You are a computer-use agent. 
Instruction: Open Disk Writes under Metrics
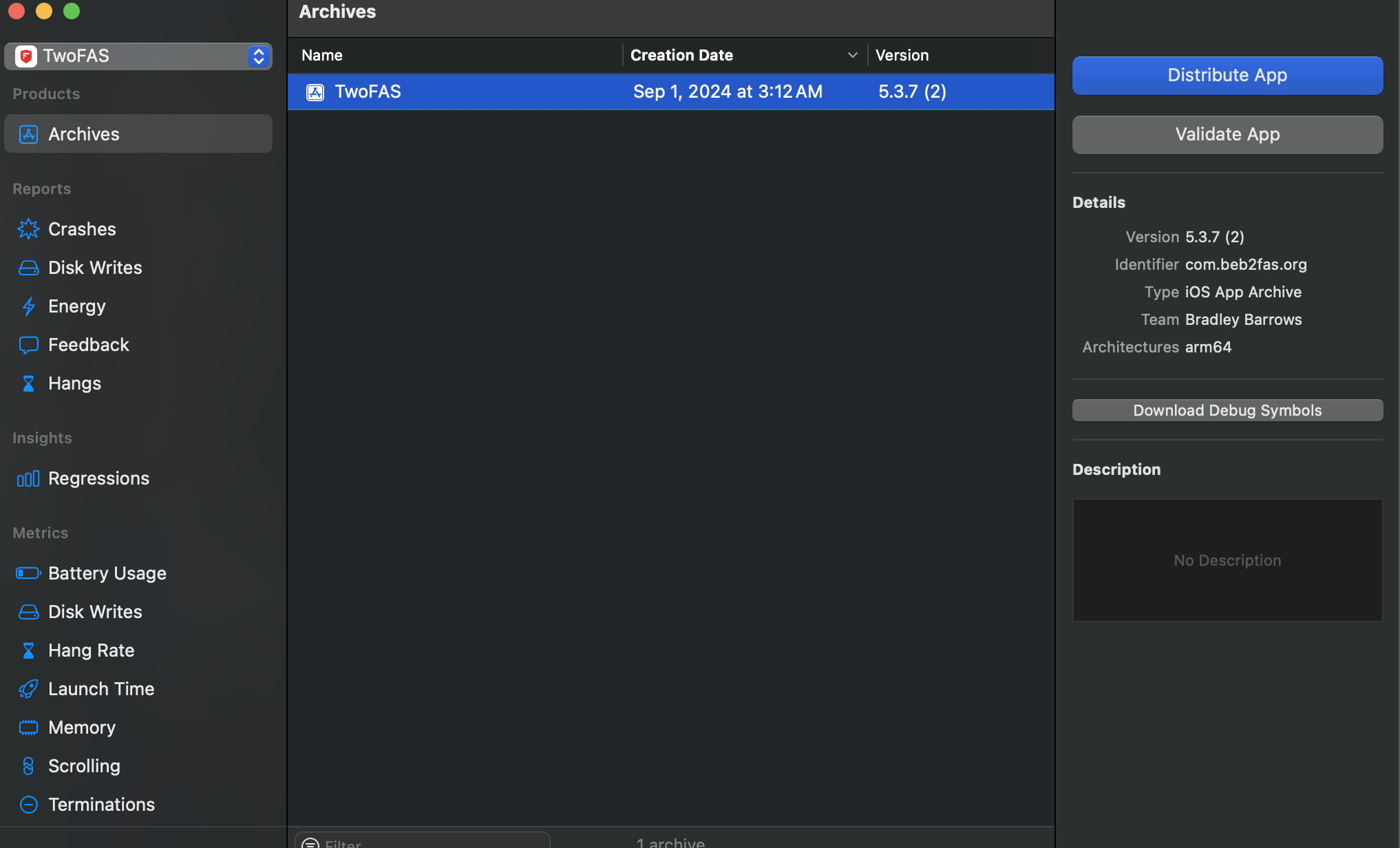(x=138, y=611)
